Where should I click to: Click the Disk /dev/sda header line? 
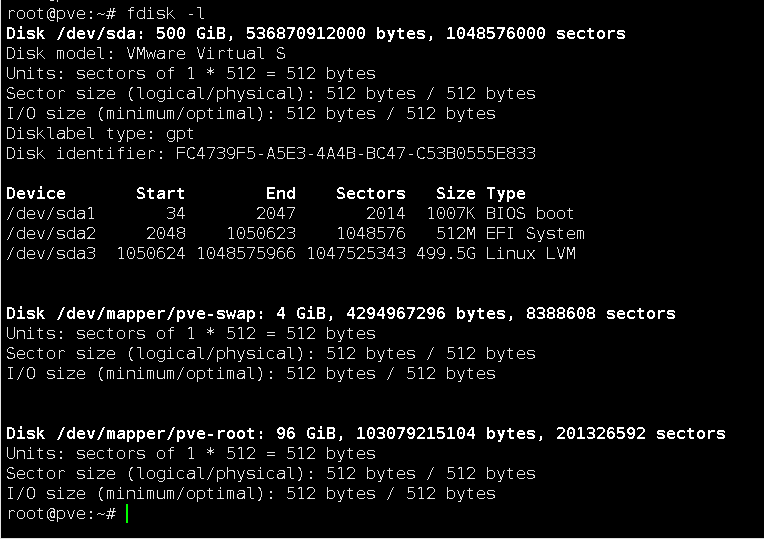pos(315,34)
